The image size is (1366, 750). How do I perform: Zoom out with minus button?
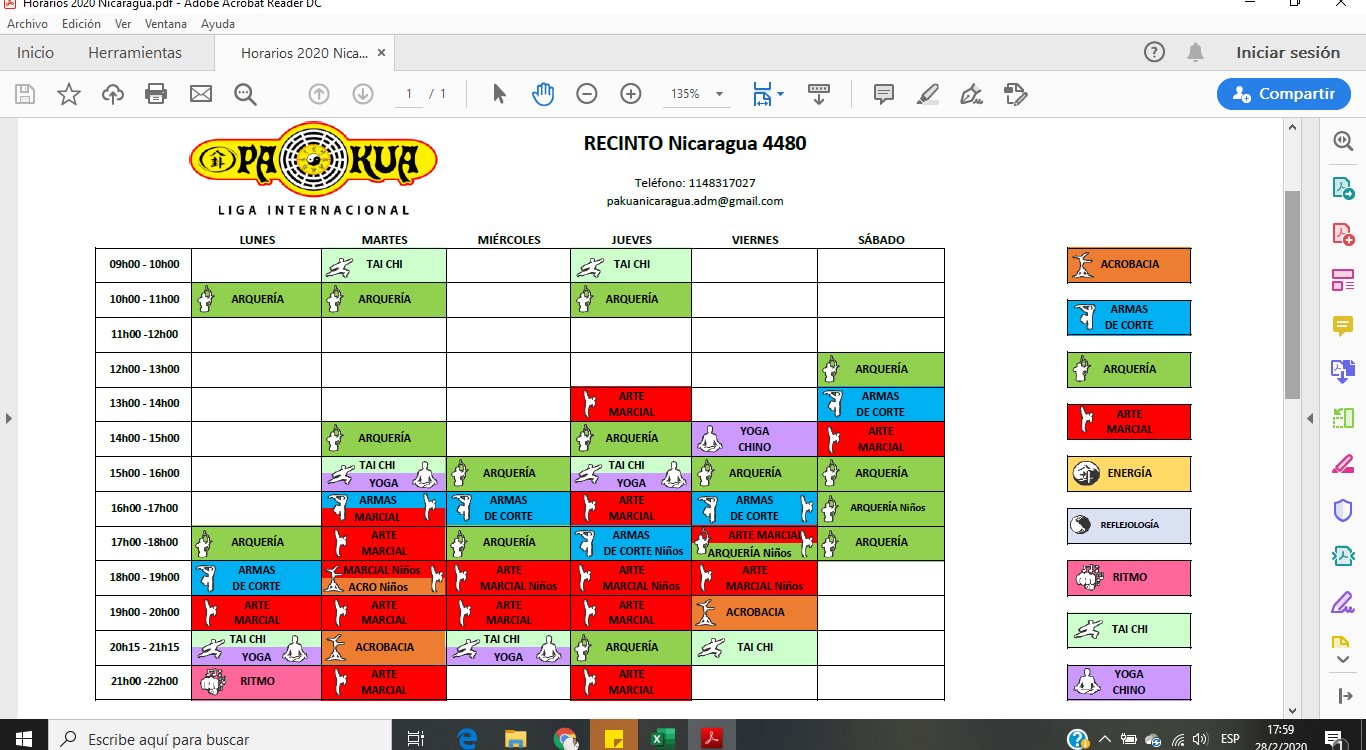pos(587,94)
